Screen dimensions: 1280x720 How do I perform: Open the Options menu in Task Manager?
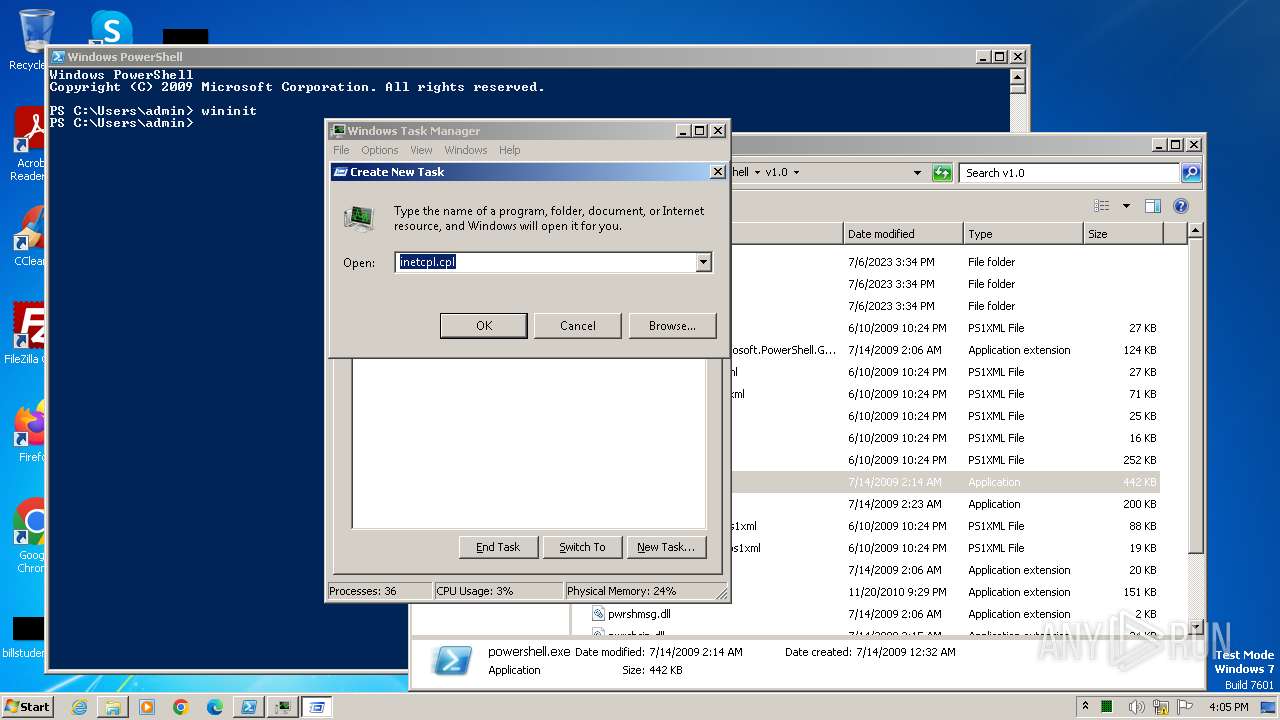coord(380,150)
